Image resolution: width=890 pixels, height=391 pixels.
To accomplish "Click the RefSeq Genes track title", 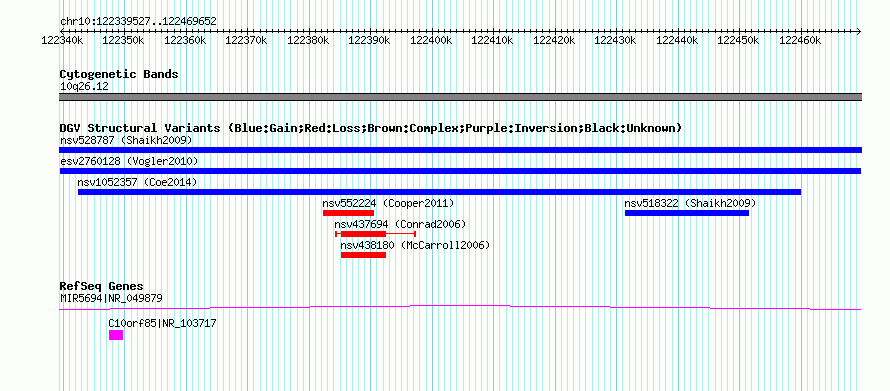I will coord(102,286).
